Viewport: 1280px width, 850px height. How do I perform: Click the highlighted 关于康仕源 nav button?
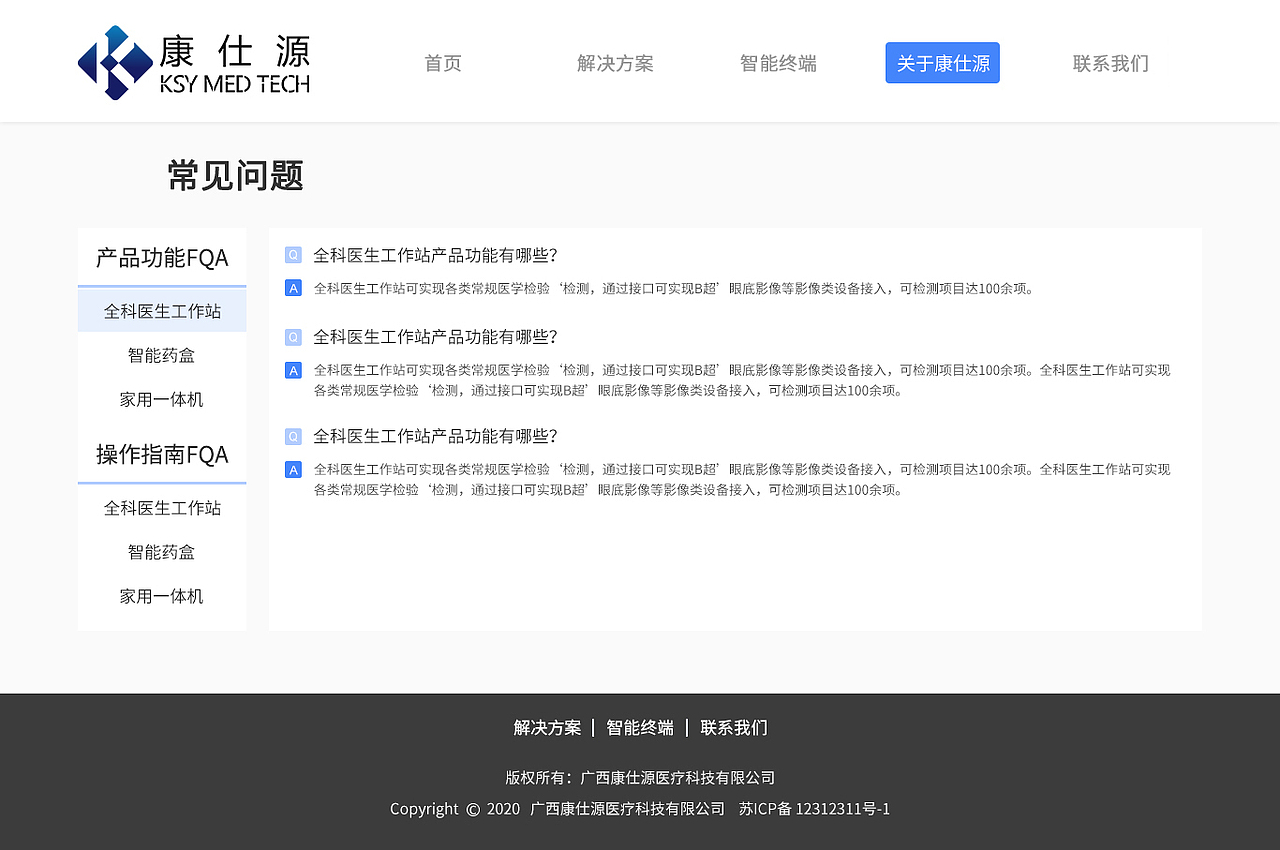(x=942, y=62)
